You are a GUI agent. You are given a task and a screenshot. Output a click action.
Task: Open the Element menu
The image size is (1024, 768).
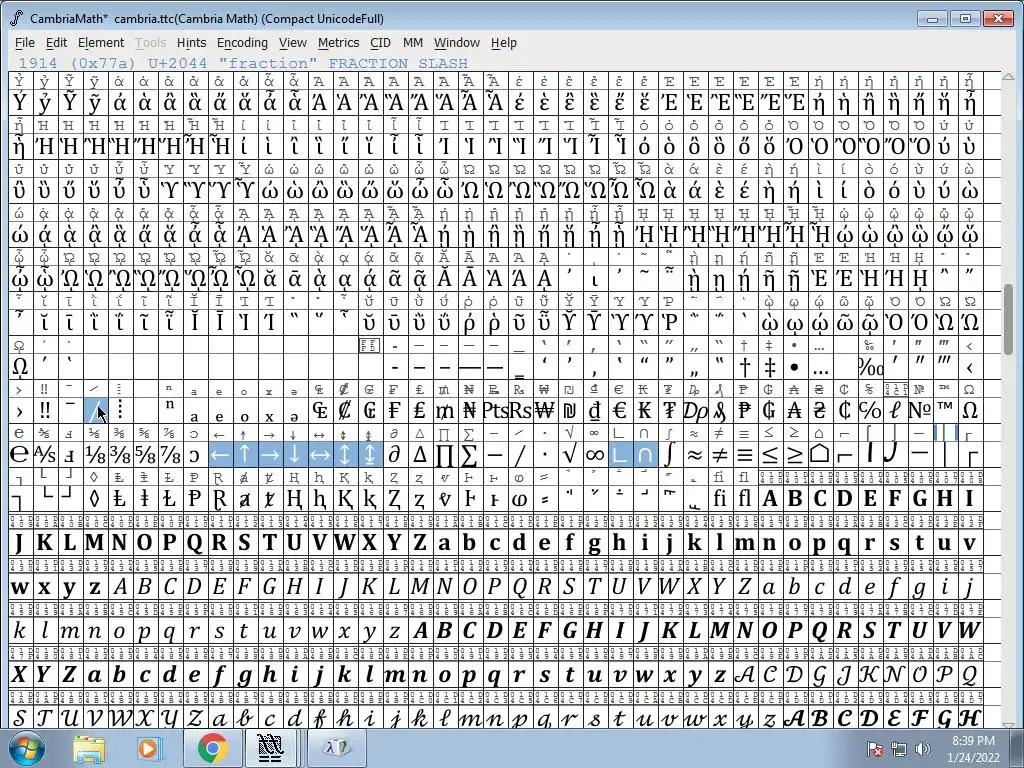(x=101, y=42)
